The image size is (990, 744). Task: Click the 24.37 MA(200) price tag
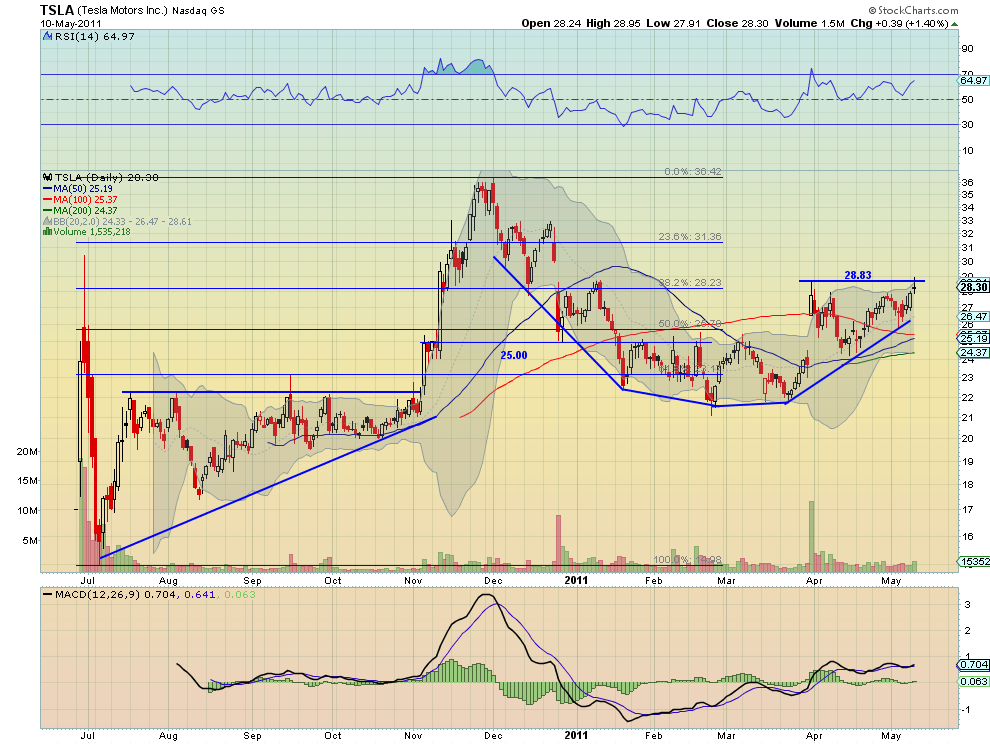click(x=974, y=352)
